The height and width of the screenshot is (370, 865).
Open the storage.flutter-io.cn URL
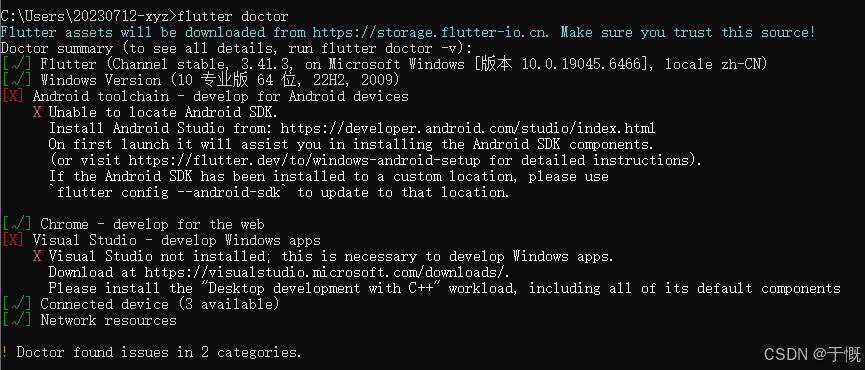[430, 33]
